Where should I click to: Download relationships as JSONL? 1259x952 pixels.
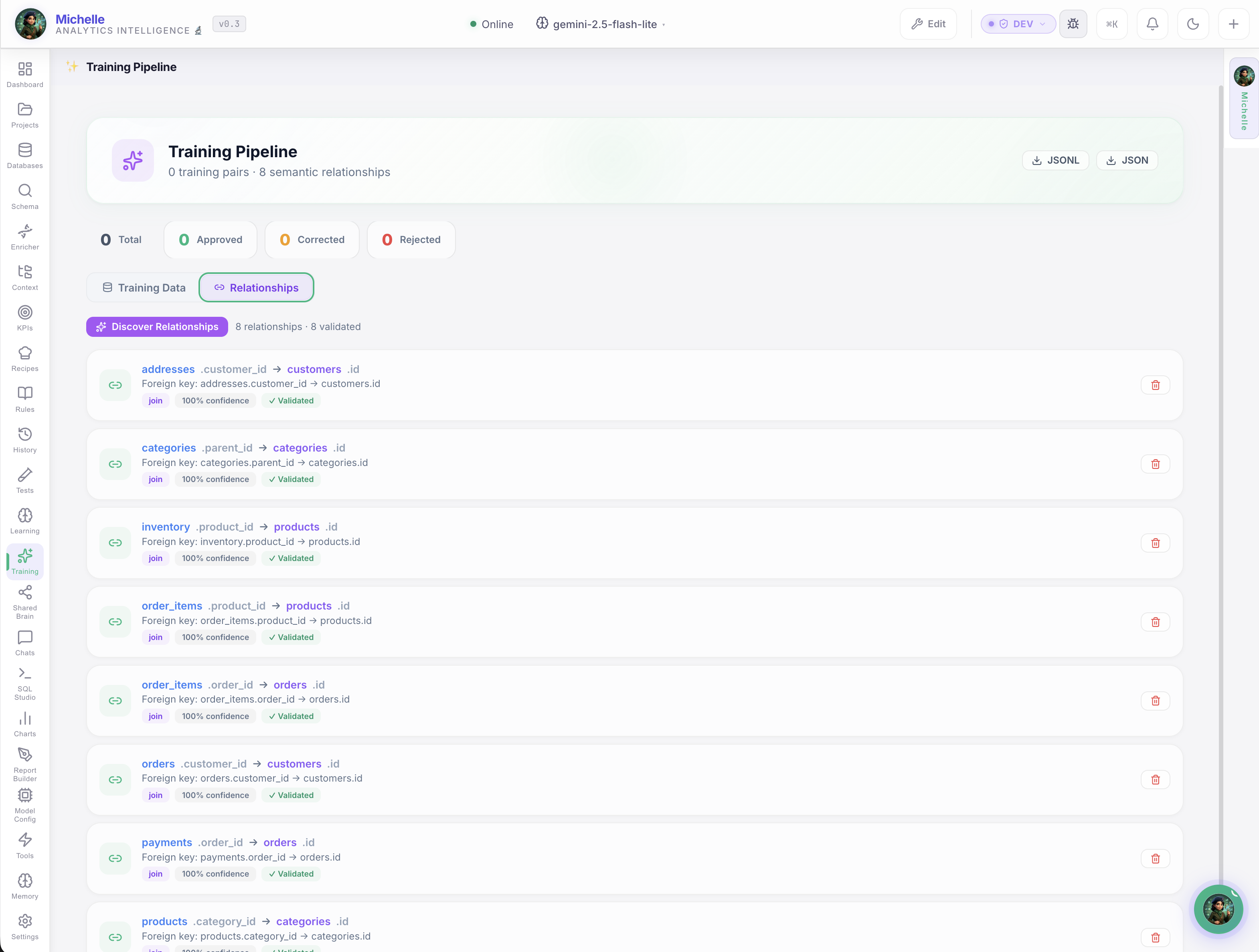[x=1055, y=160]
